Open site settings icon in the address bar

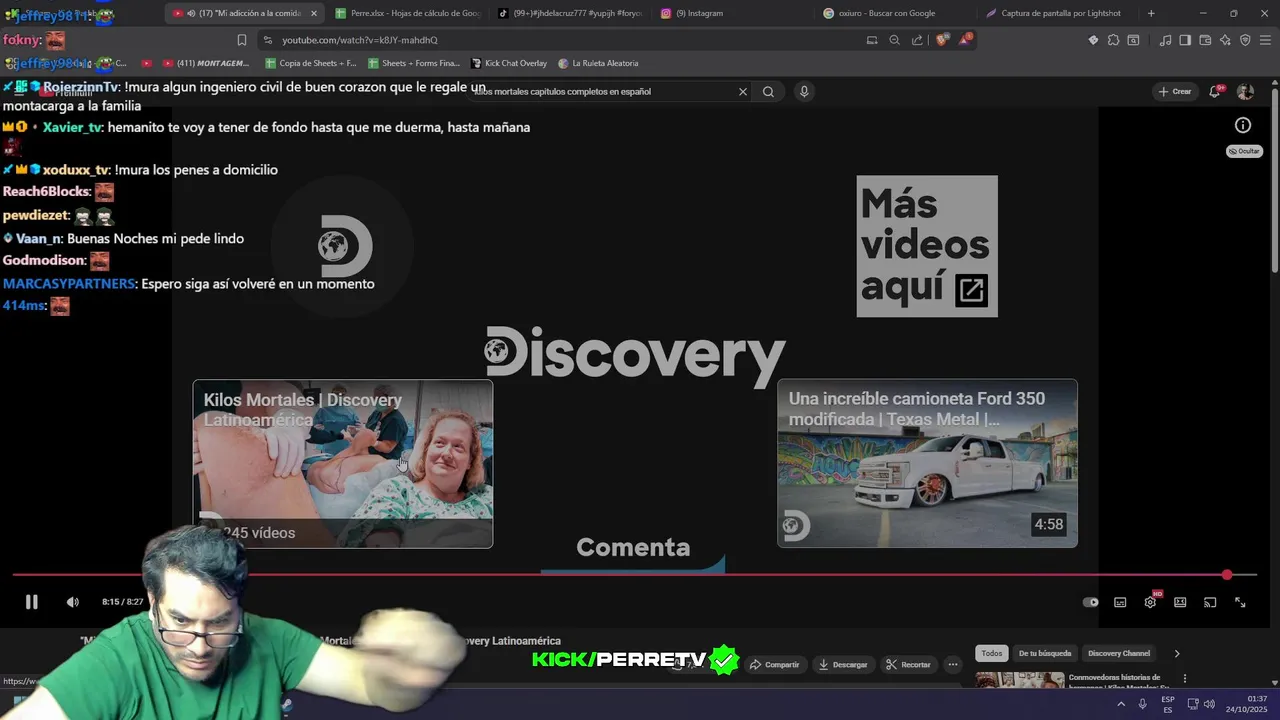[x=266, y=40]
